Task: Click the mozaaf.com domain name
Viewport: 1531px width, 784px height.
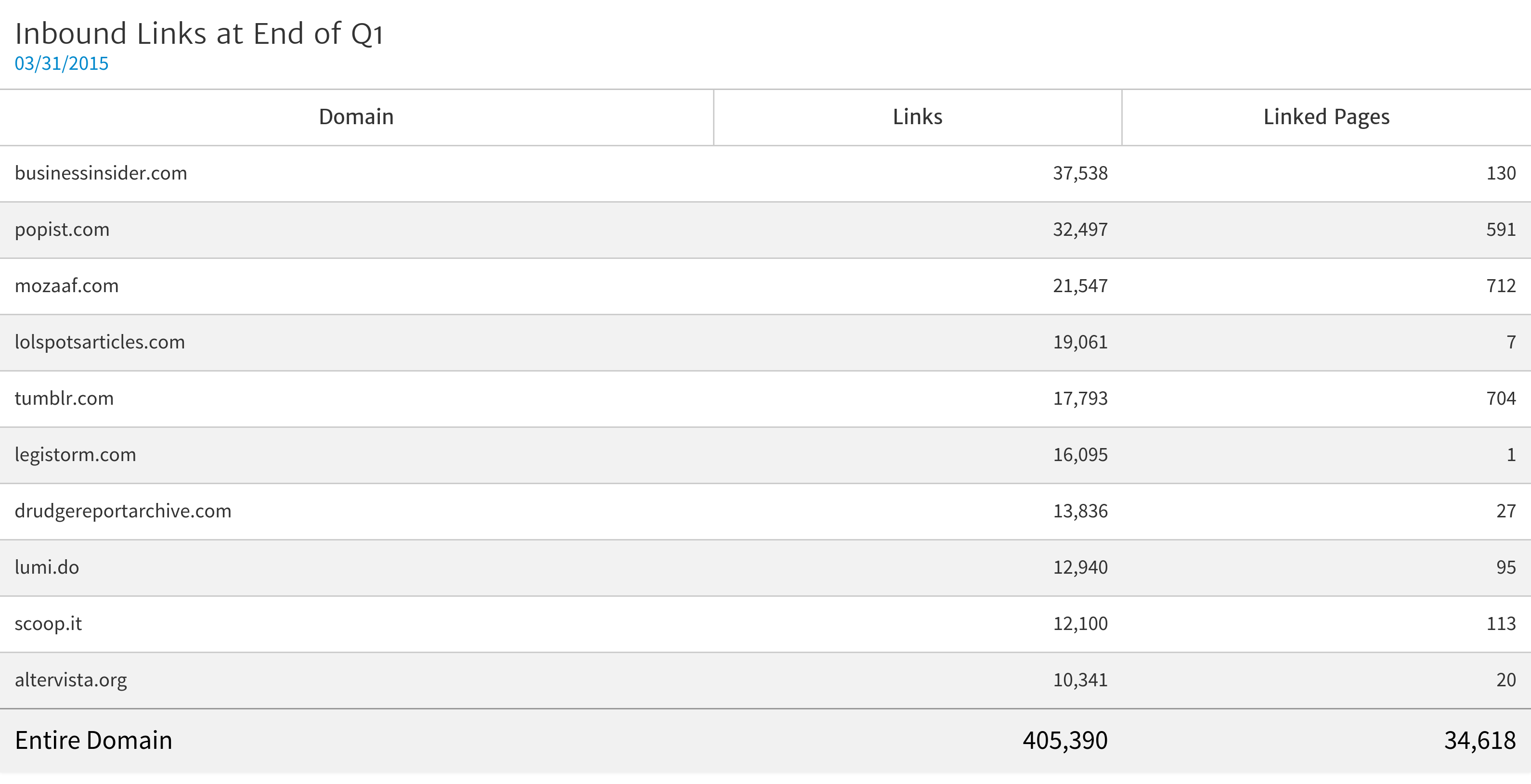Action: pos(66,286)
